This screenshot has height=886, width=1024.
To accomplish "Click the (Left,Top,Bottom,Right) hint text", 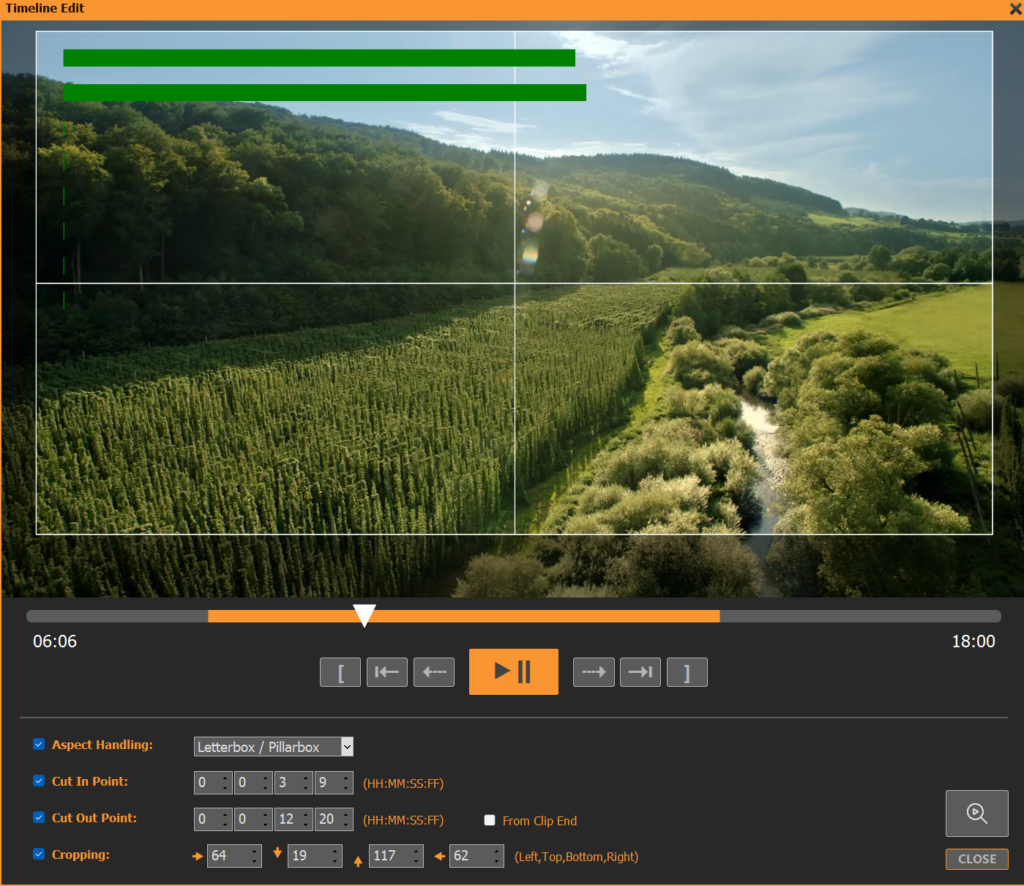I will click(576, 857).
